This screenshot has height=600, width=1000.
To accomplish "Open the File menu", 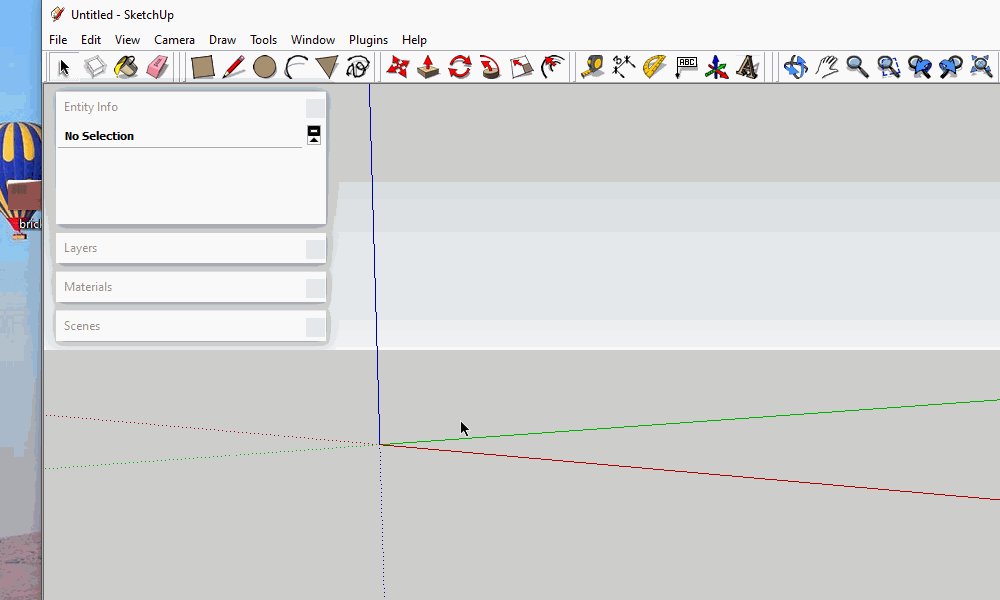I will tap(58, 40).
